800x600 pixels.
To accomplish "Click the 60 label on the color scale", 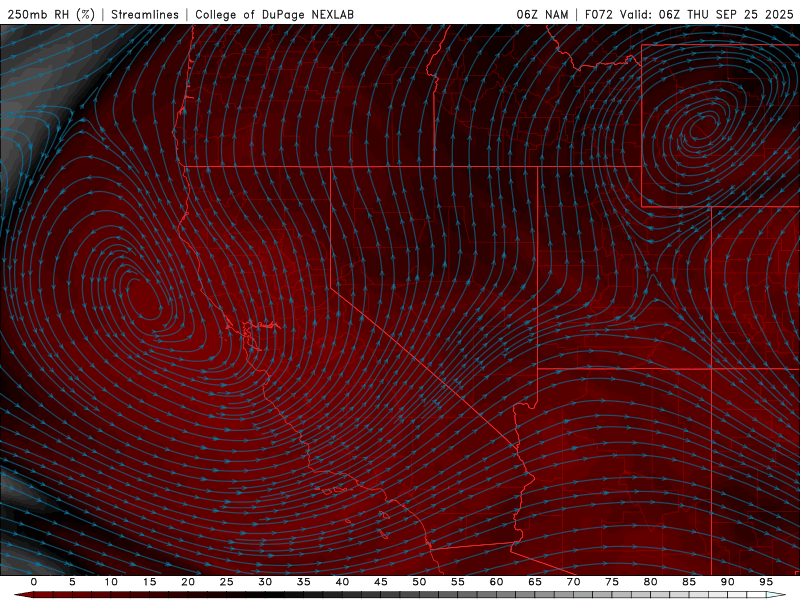I will point(496,582).
